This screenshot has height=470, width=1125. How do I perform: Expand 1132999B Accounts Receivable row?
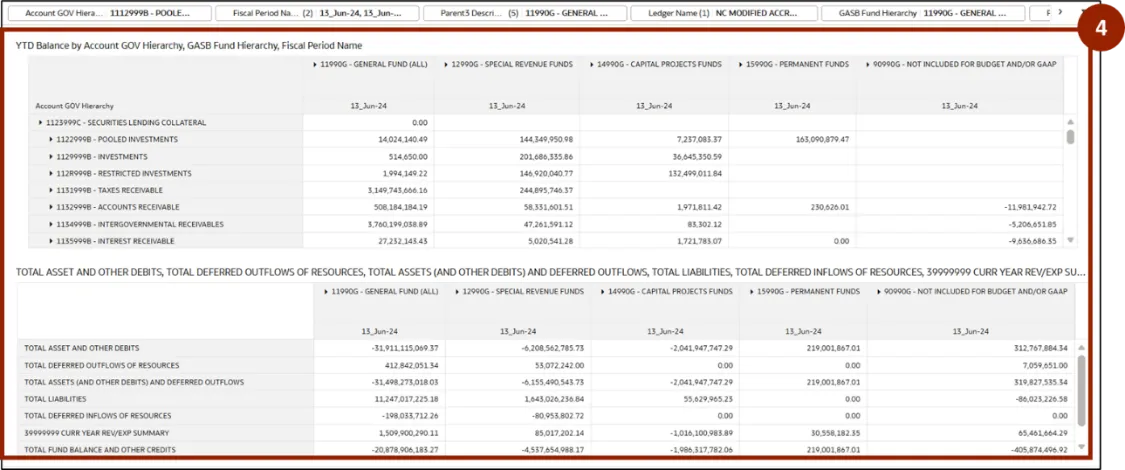(x=51, y=207)
